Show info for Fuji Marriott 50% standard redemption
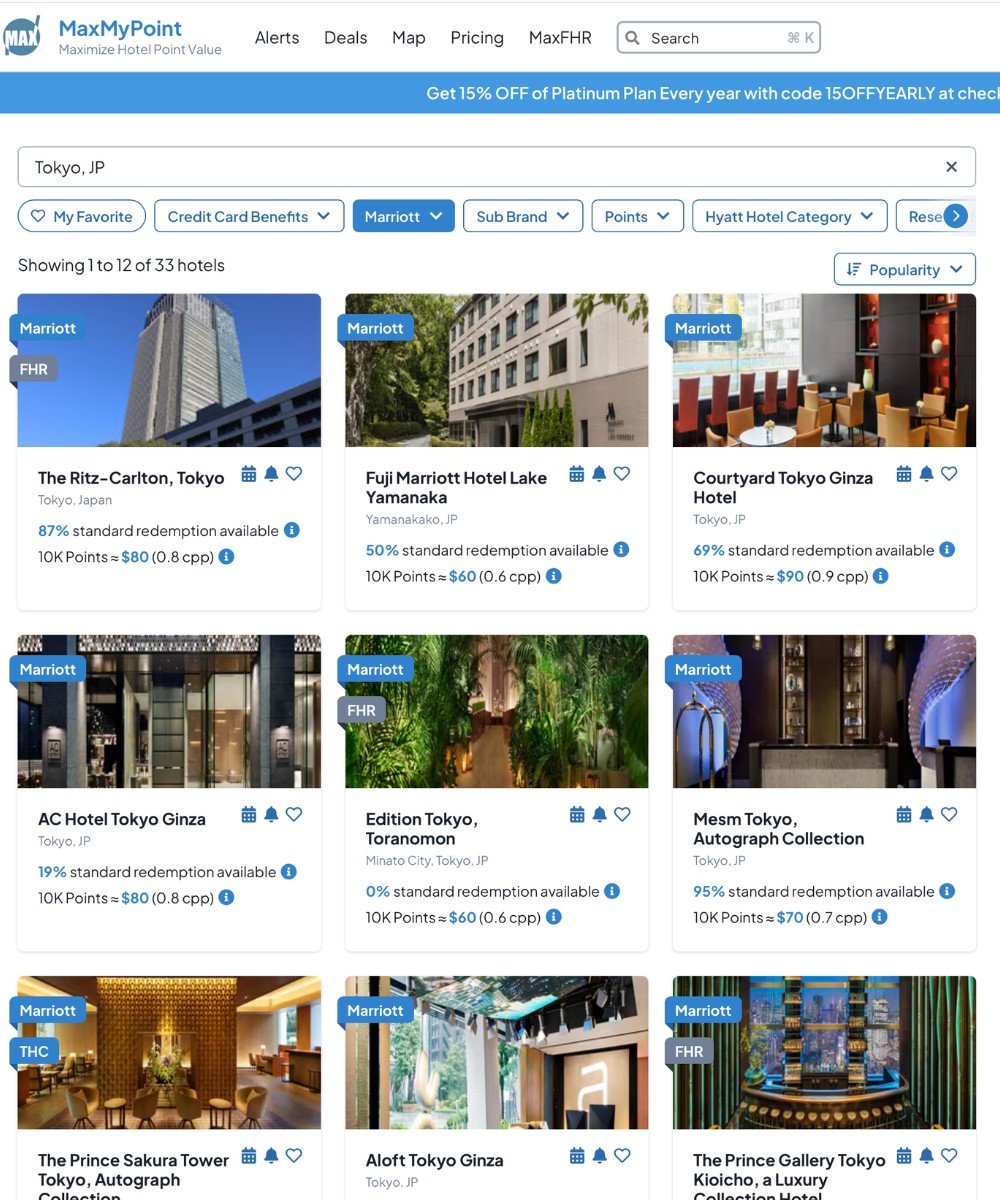Viewport: 1000px width, 1200px height. [x=621, y=549]
